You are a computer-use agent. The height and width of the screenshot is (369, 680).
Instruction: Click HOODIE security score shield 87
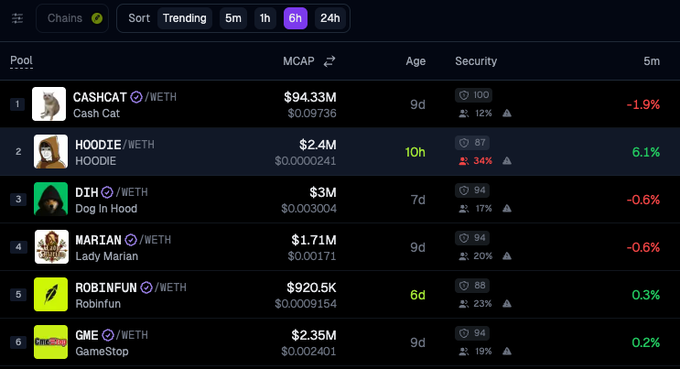point(472,143)
